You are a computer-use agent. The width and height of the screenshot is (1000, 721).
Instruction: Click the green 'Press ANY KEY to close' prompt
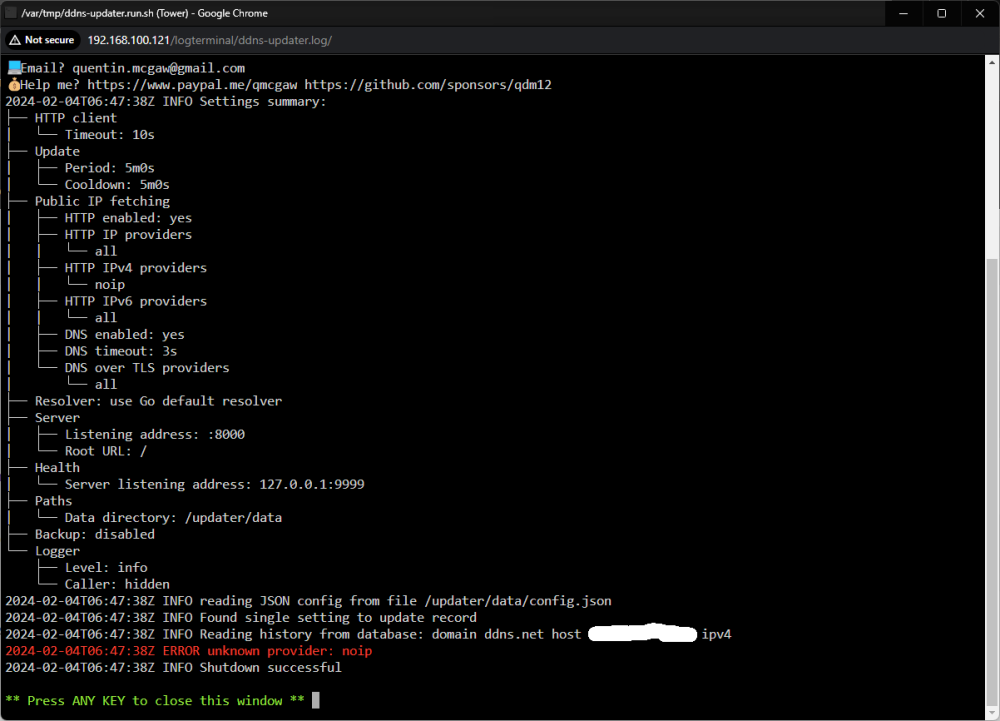click(155, 701)
